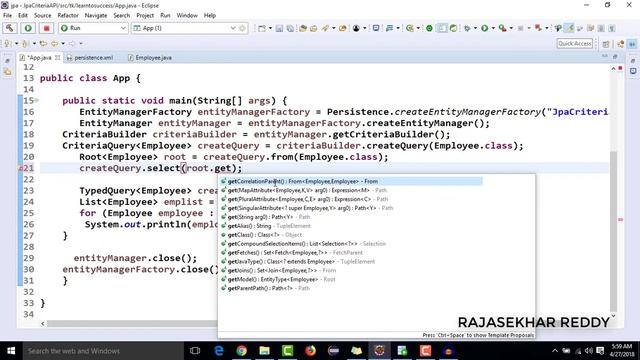
Task: Click the Save All icon
Action: point(290,28)
